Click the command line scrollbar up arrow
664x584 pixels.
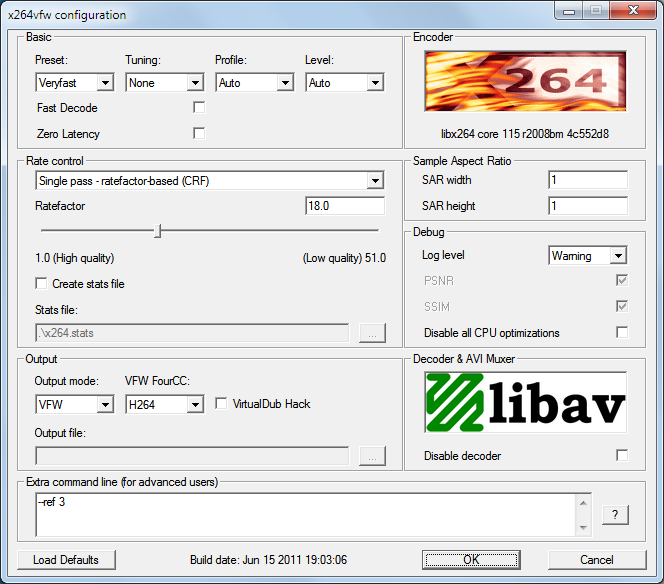point(584,503)
